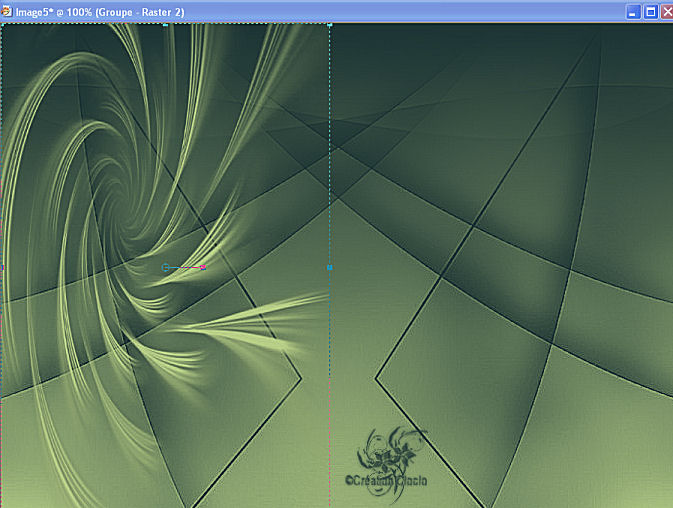Screen dimensions: 673x508
Task: Click the bright feathered streak tip near the selection edge
Action: pos(318,295)
